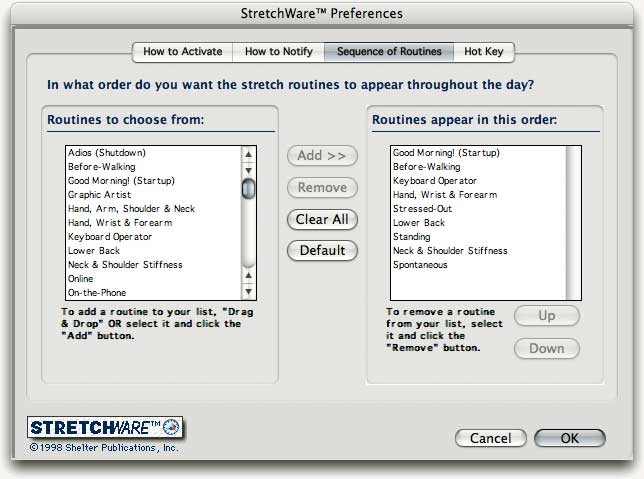The width and height of the screenshot is (644, 479).
Task: Switch to the How to Activate tab
Action: [x=183, y=52]
